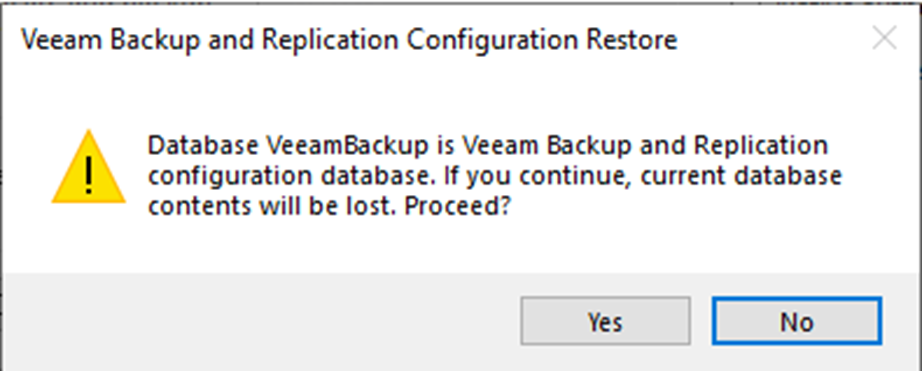Confirm overwriting the database with Yes

pyautogui.click(x=605, y=321)
